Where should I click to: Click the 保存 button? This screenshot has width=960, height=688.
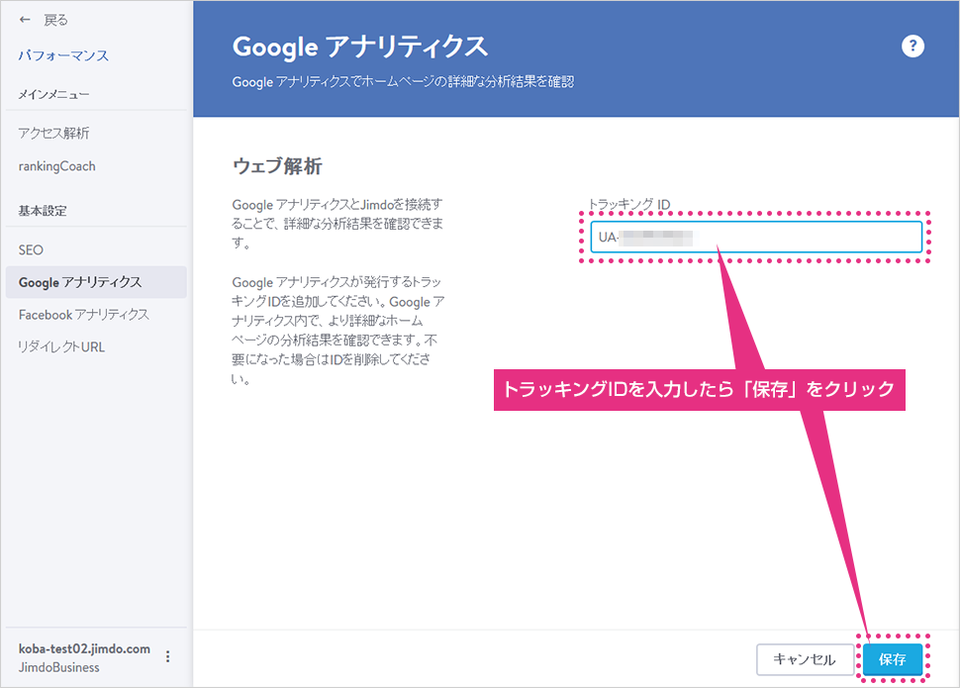coord(893,659)
